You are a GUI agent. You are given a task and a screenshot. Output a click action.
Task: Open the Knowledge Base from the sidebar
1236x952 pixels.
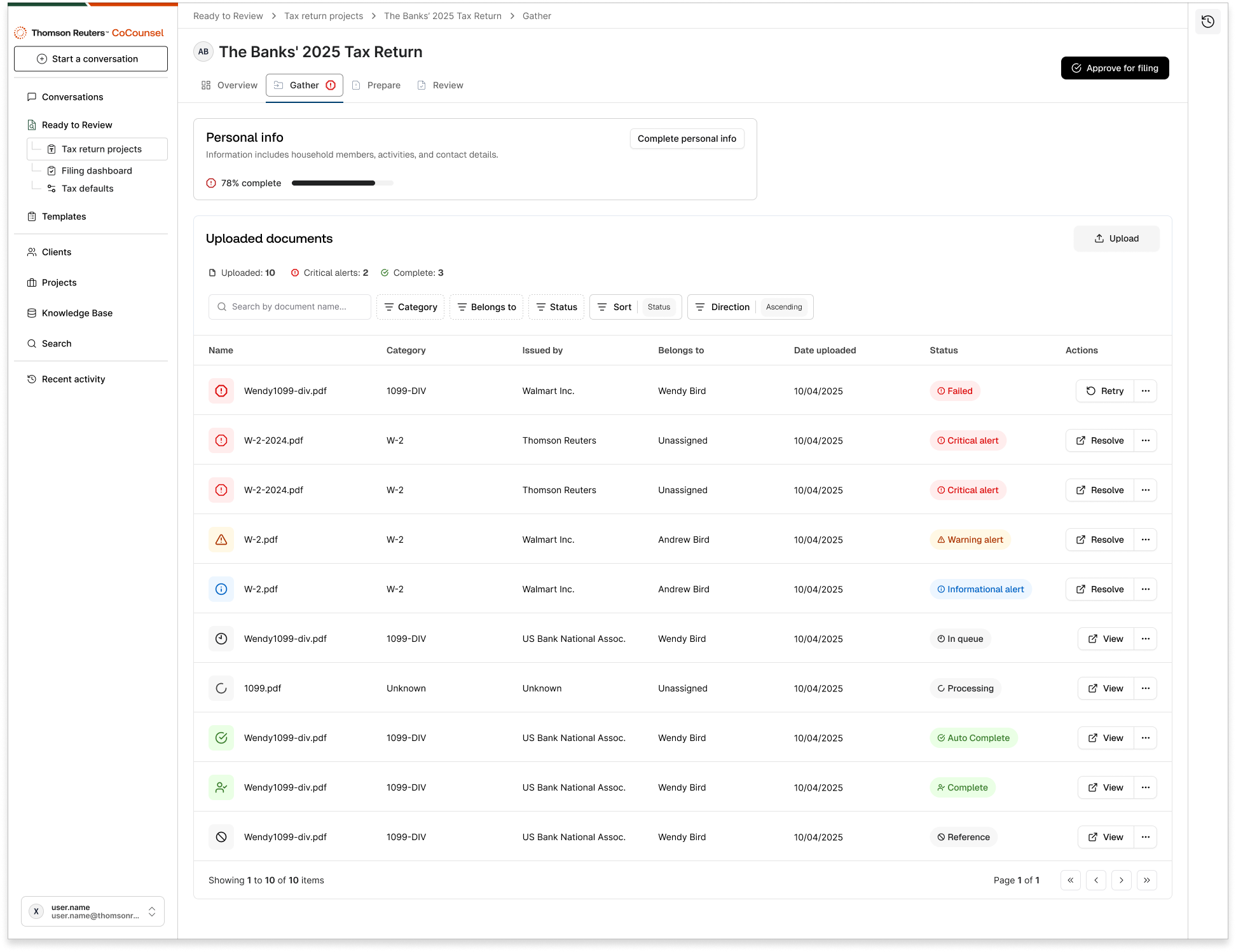click(76, 313)
